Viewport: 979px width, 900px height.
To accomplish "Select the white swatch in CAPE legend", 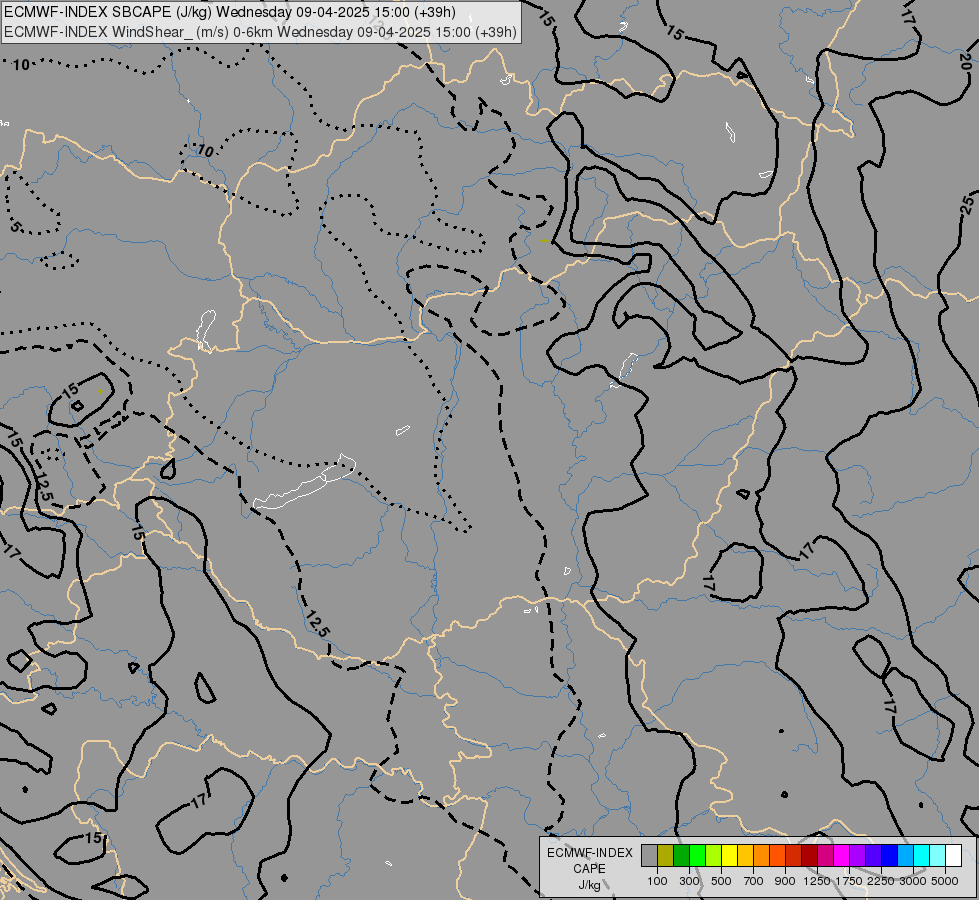I will click(x=953, y=855).
